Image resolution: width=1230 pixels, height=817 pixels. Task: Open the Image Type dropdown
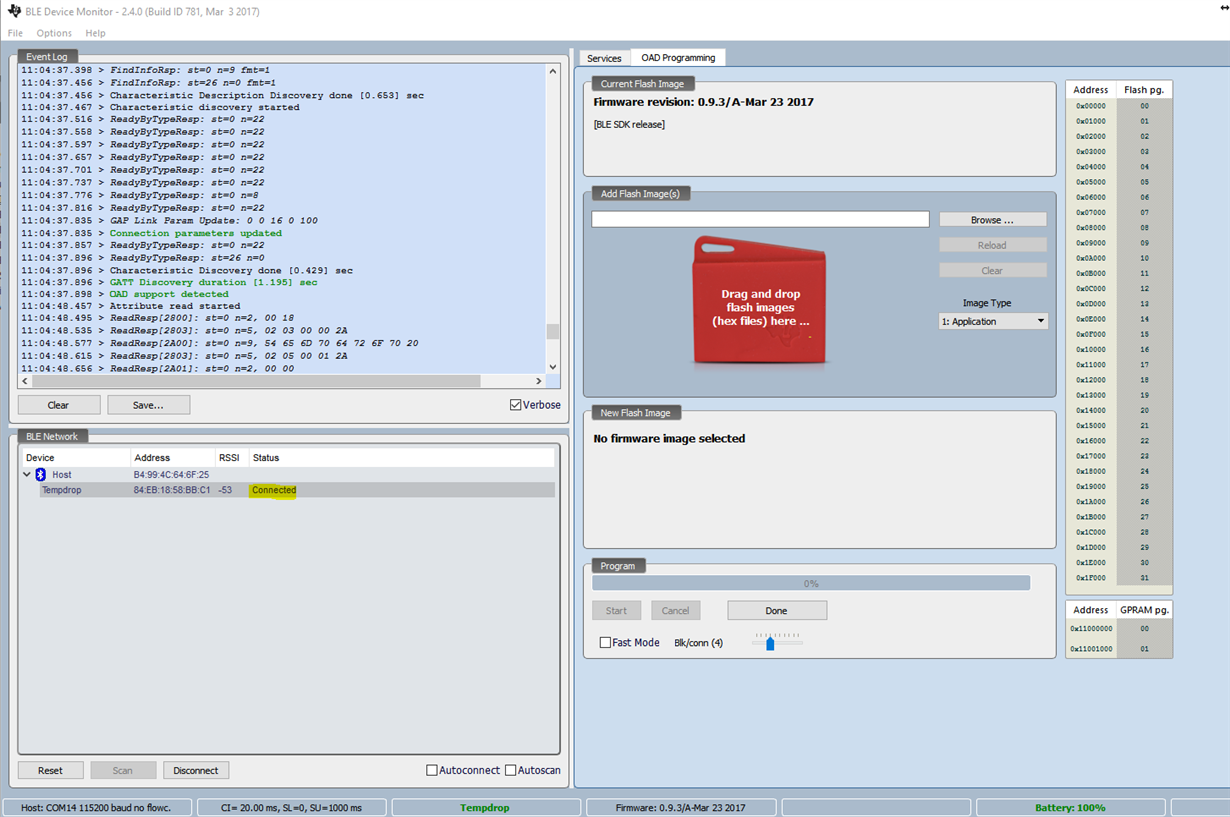[x=993, y=321]
